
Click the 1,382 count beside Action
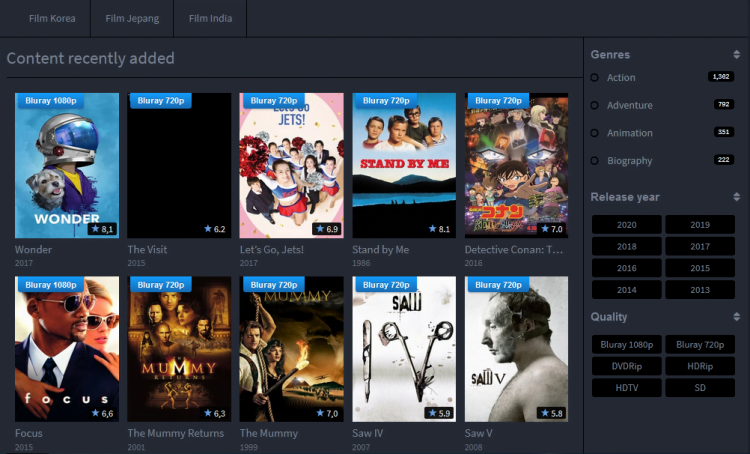pos(721,77)
